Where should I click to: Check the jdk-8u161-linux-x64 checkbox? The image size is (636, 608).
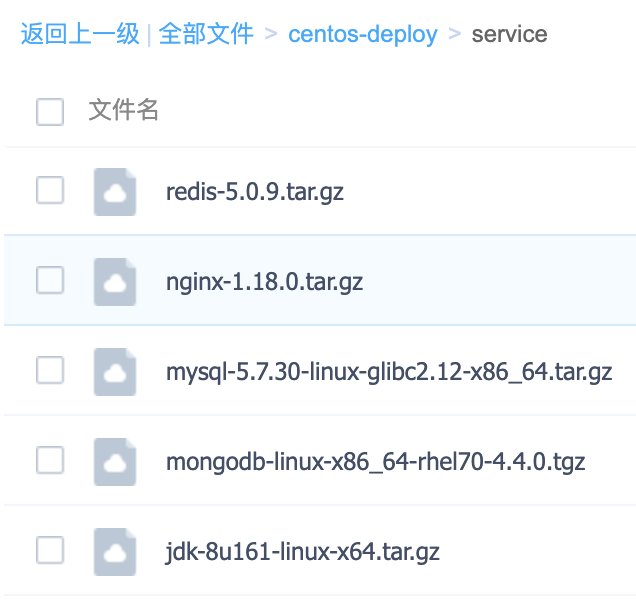[x=50, y=550]
